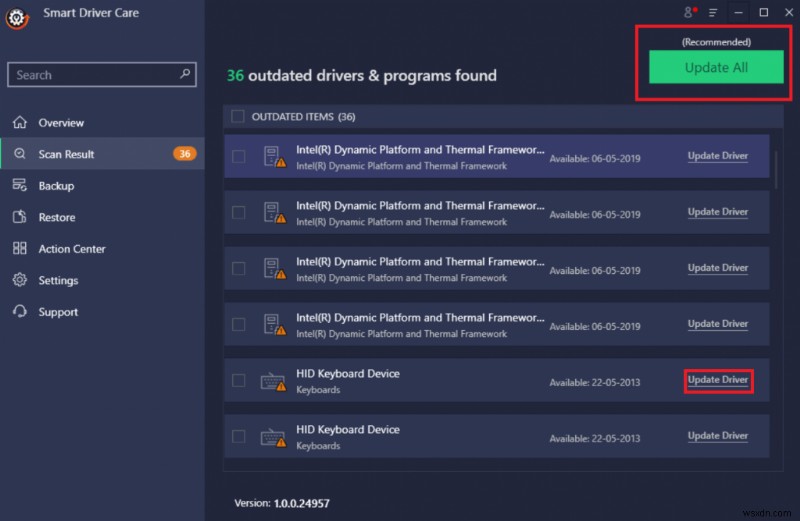Screen dimensions: 800x521
Task: Click the Smart Driver Care gear logo
Action: click(16, 18)
